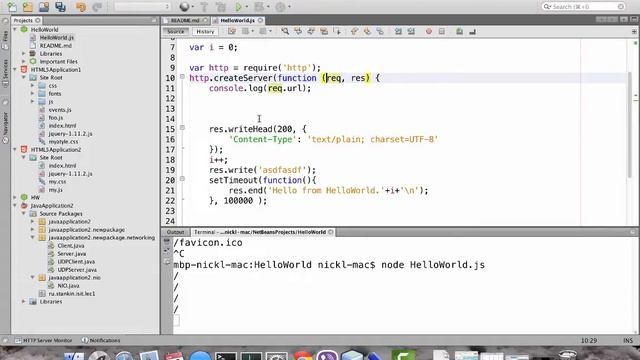The width and height of the screenshot is (640, 360).
Task: Toggle the History view button
Action: pyautogui.click(x=205, y=31)
